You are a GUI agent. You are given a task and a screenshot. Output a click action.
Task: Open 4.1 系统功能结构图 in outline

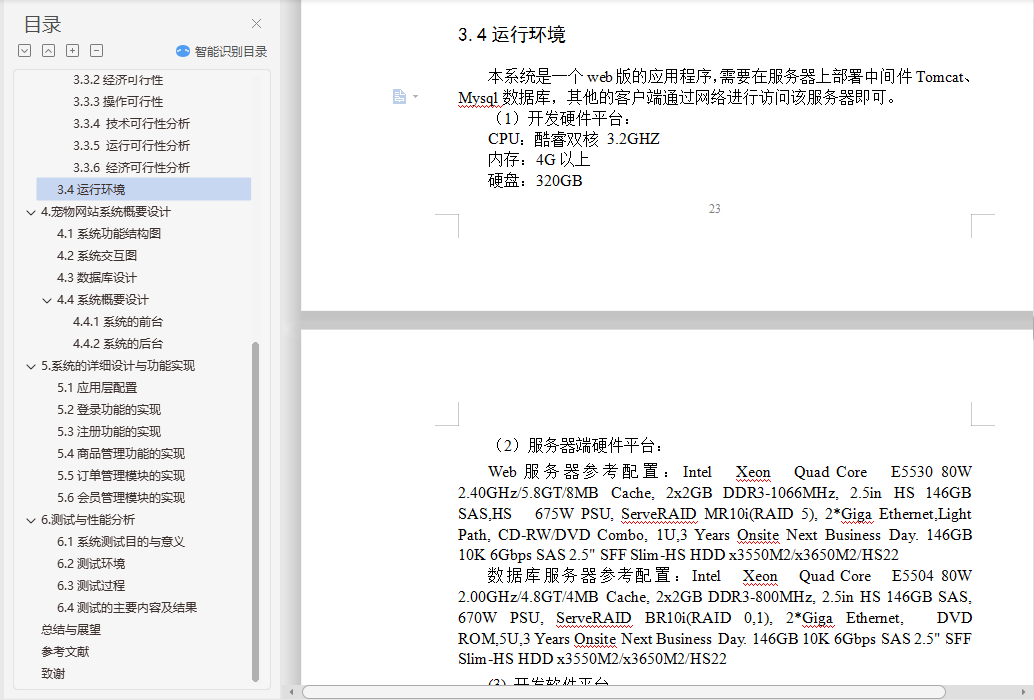(x=109, y=233)
